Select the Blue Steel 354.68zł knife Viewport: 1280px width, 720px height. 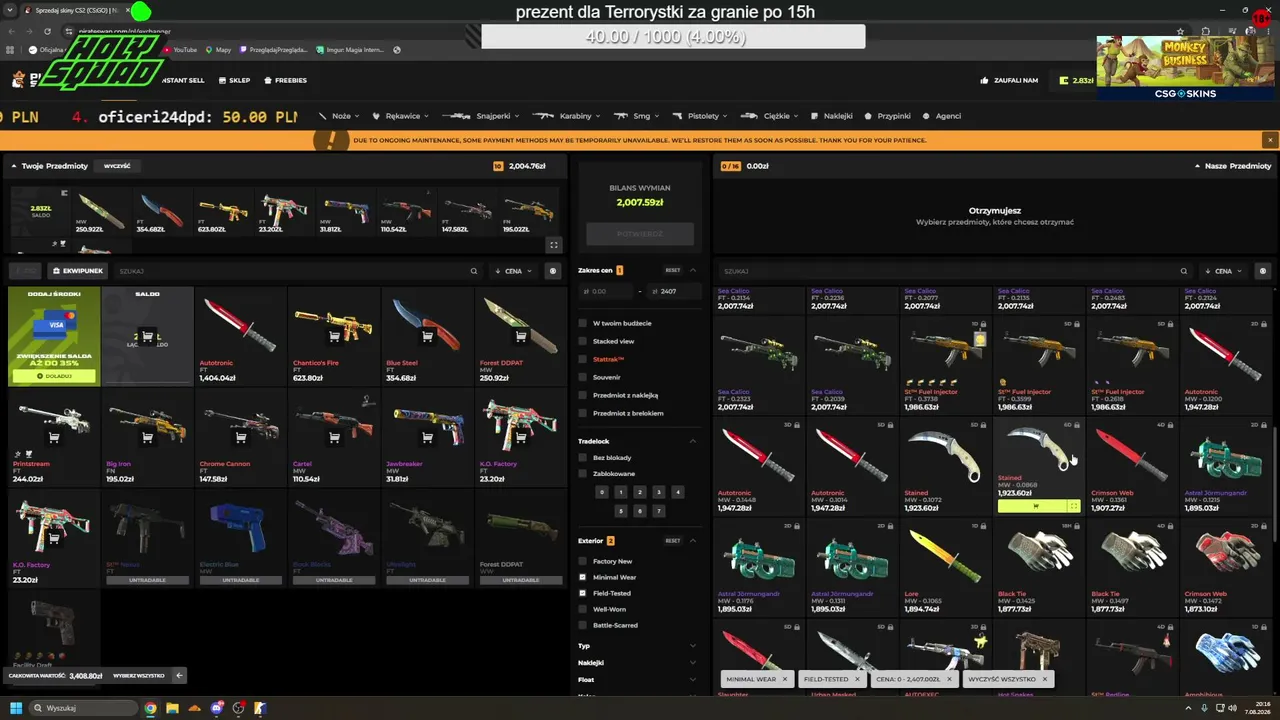pos(428,336)
